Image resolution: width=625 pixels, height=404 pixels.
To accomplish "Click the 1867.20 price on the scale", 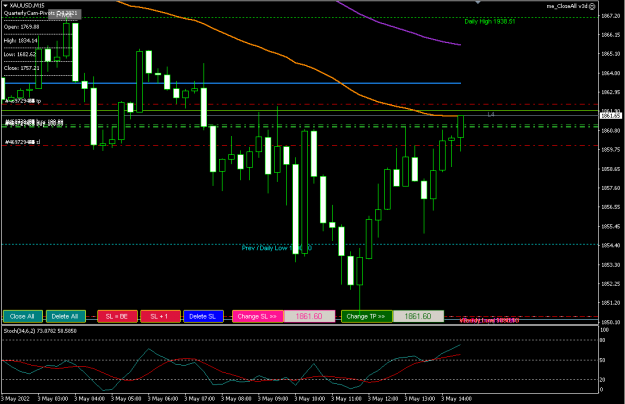I will click(x=610, y=16).
